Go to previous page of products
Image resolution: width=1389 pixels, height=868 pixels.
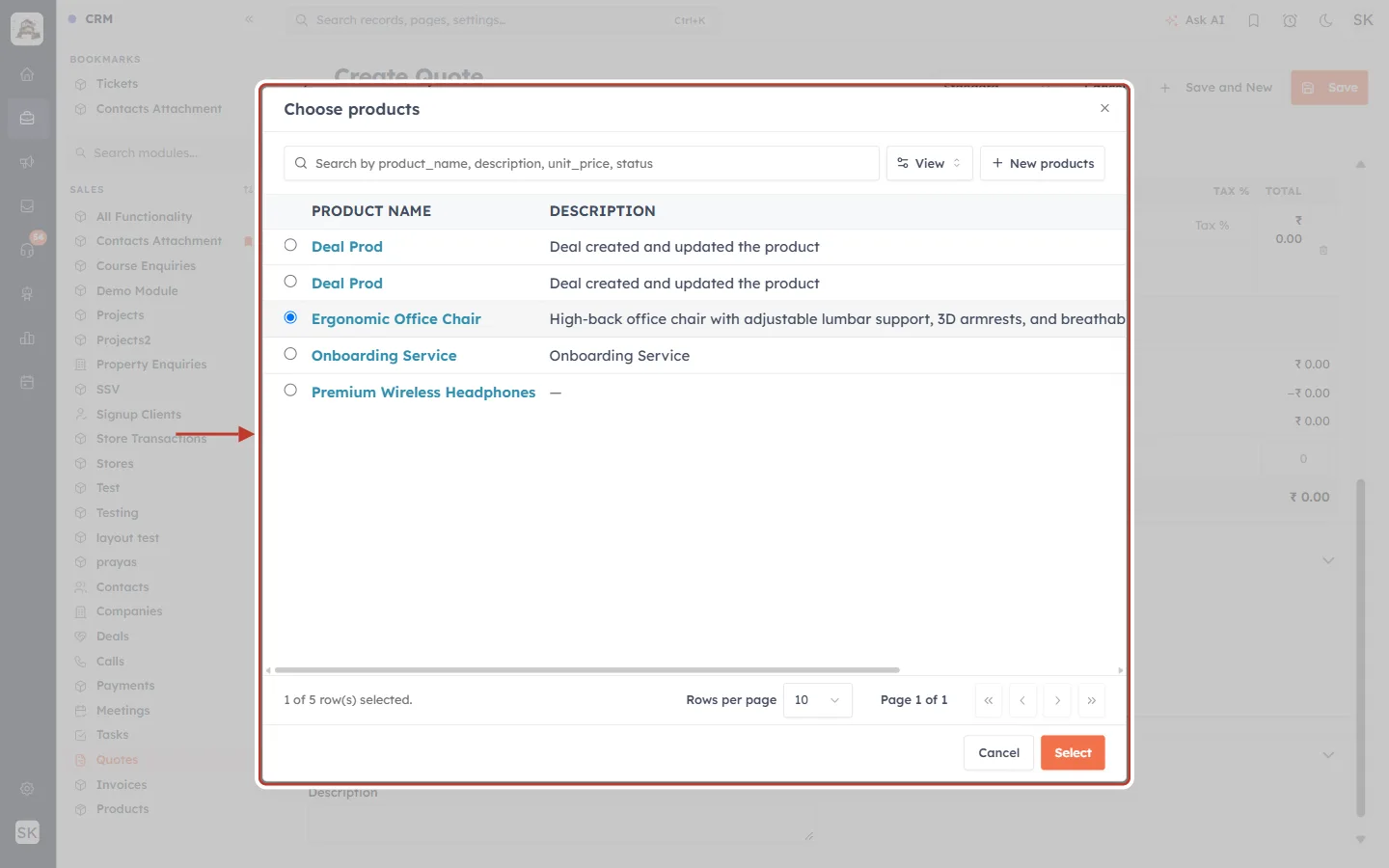coord(1022,701)
